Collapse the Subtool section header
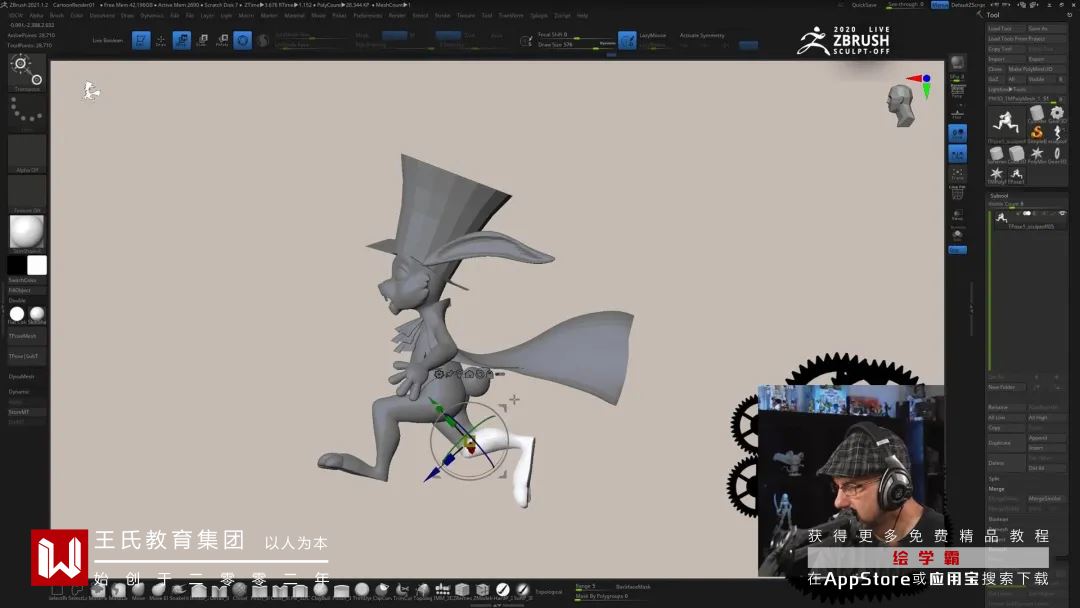 pos(999,196)
